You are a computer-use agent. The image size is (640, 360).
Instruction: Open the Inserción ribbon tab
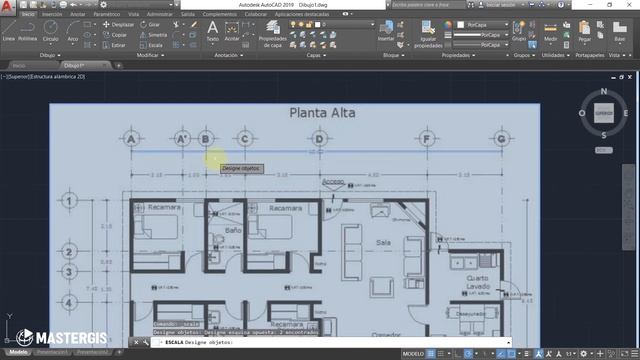(52, 14)
